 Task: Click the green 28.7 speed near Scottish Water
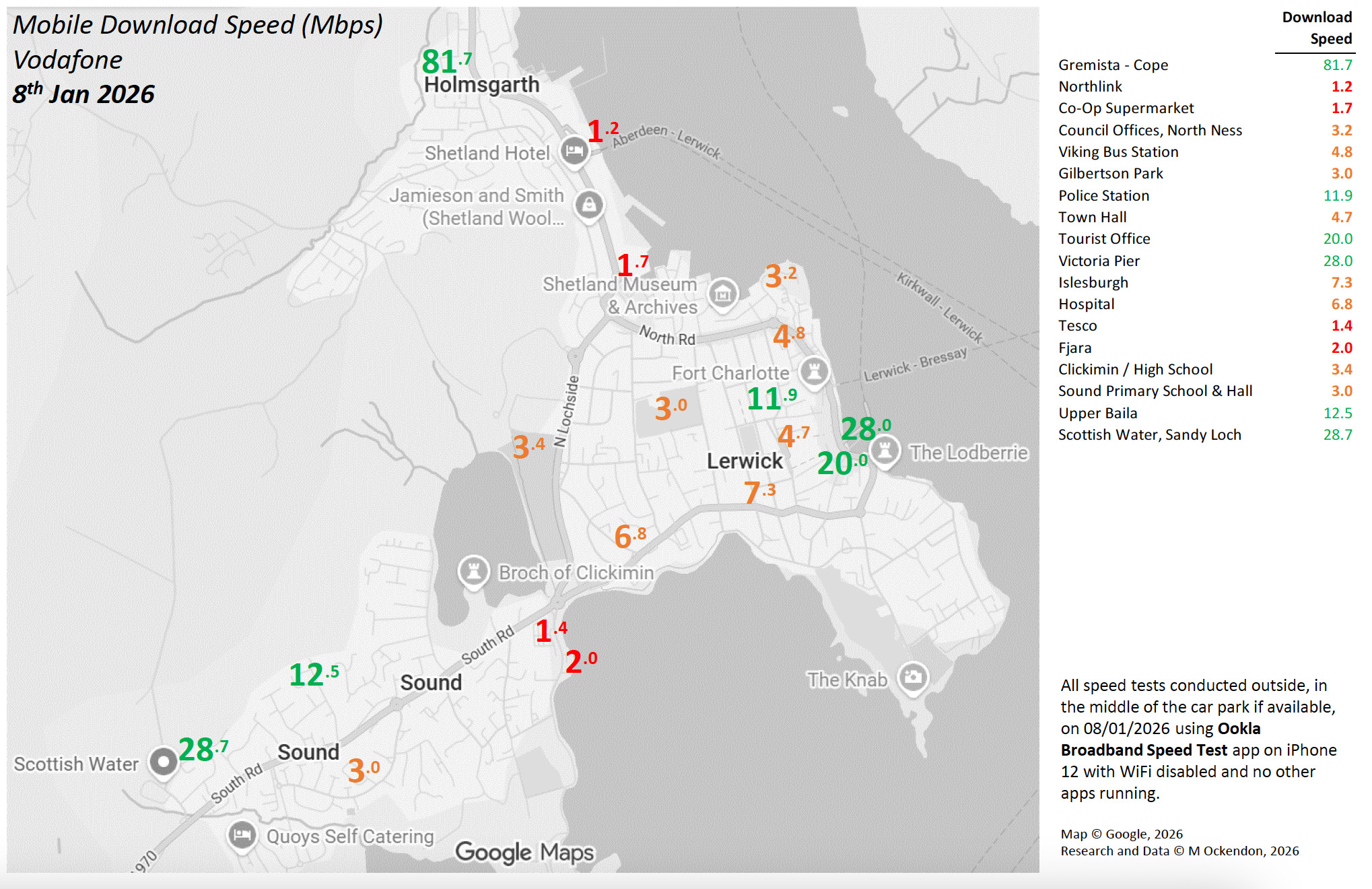[203, 750]
